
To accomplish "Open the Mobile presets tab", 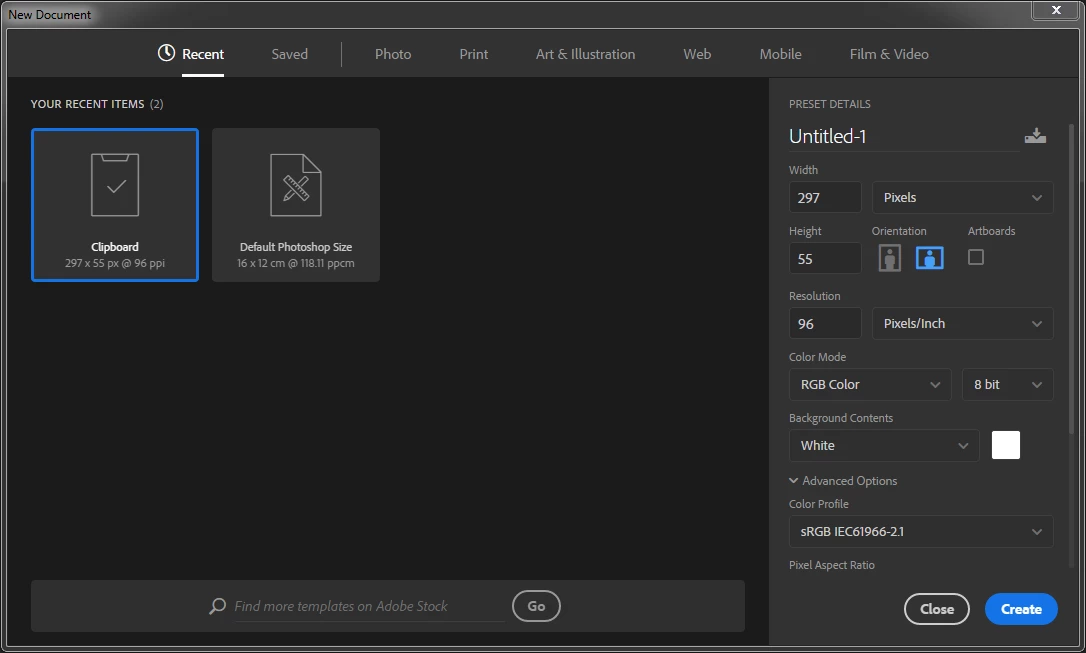I will (x=780, y=54).
